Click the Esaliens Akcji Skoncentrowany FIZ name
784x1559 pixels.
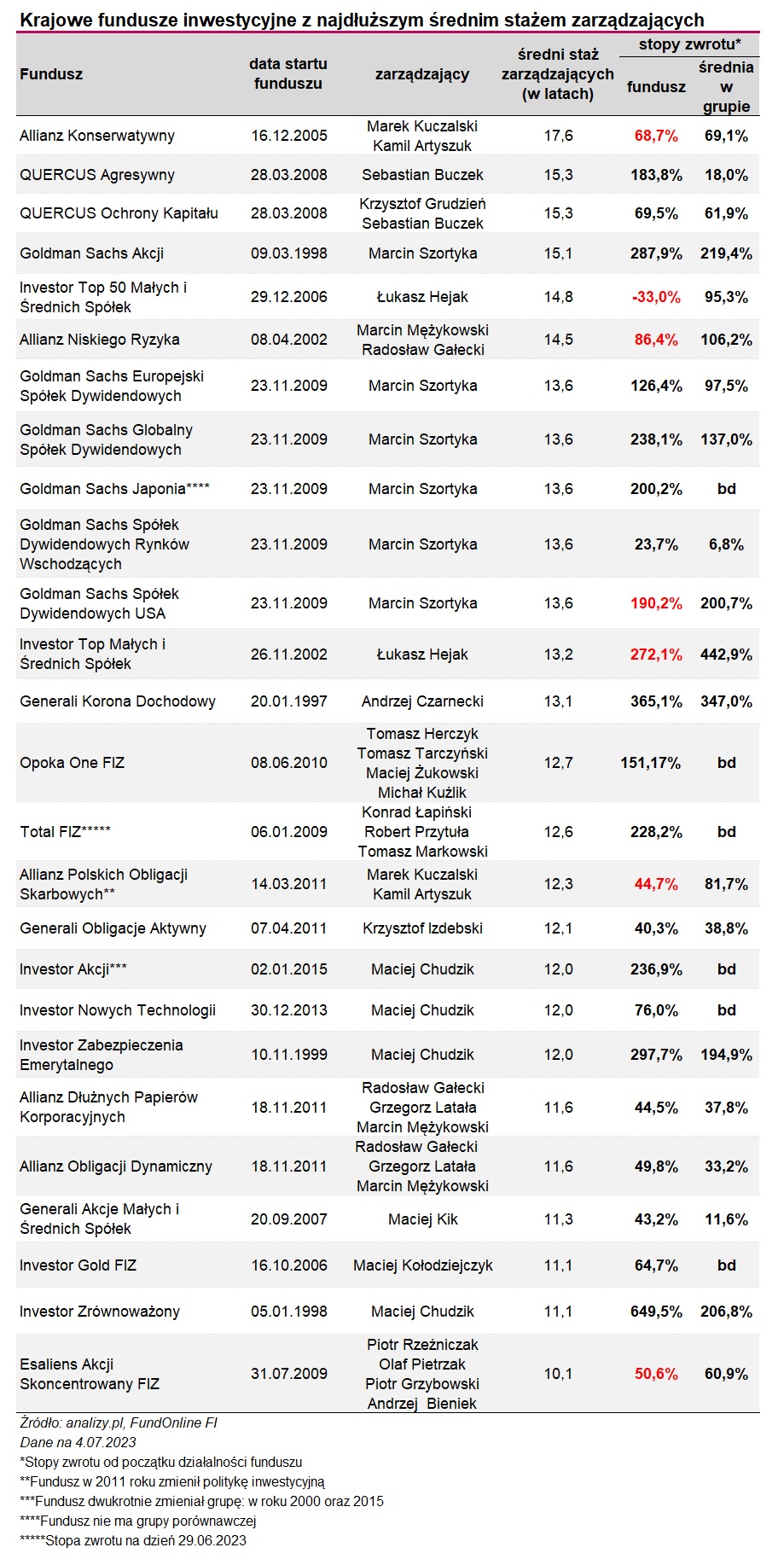point(90,1374)
